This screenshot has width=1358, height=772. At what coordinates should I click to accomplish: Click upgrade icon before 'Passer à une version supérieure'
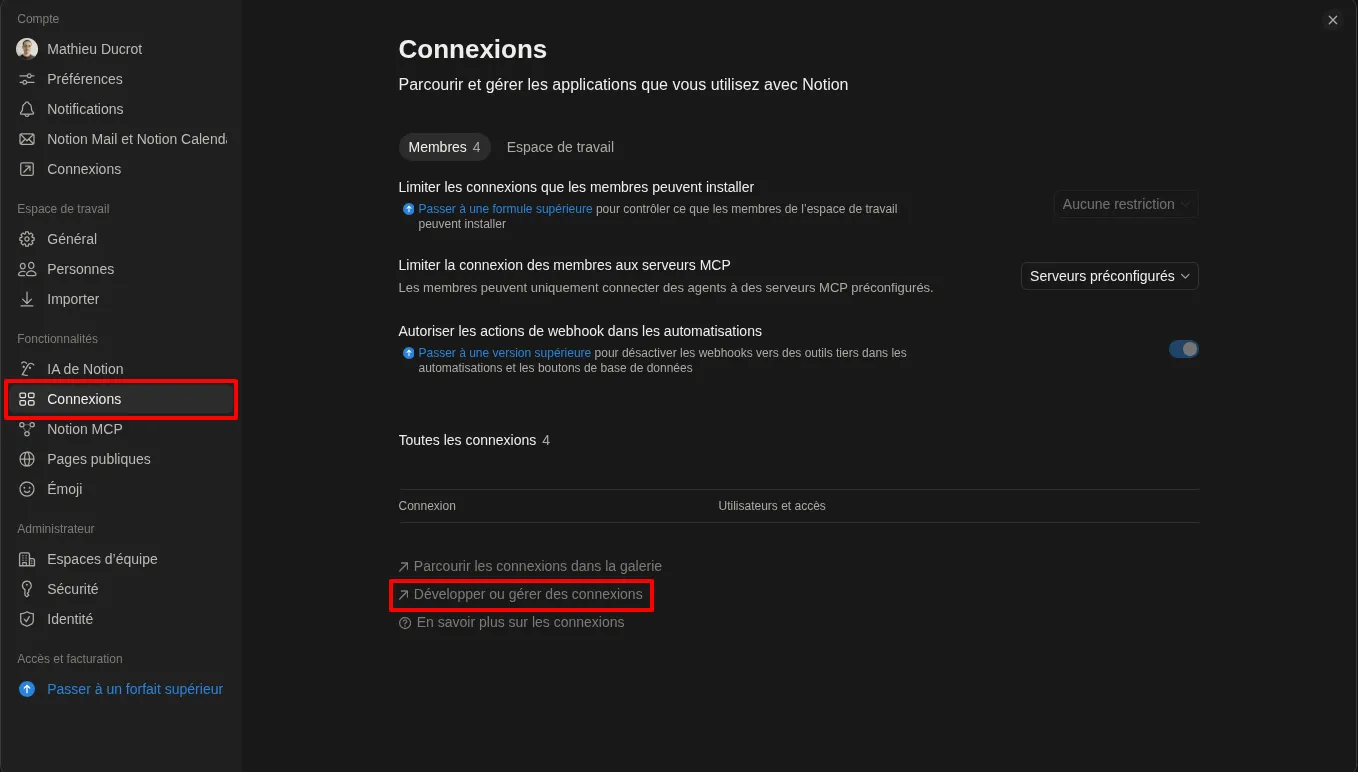coord(408,353)
